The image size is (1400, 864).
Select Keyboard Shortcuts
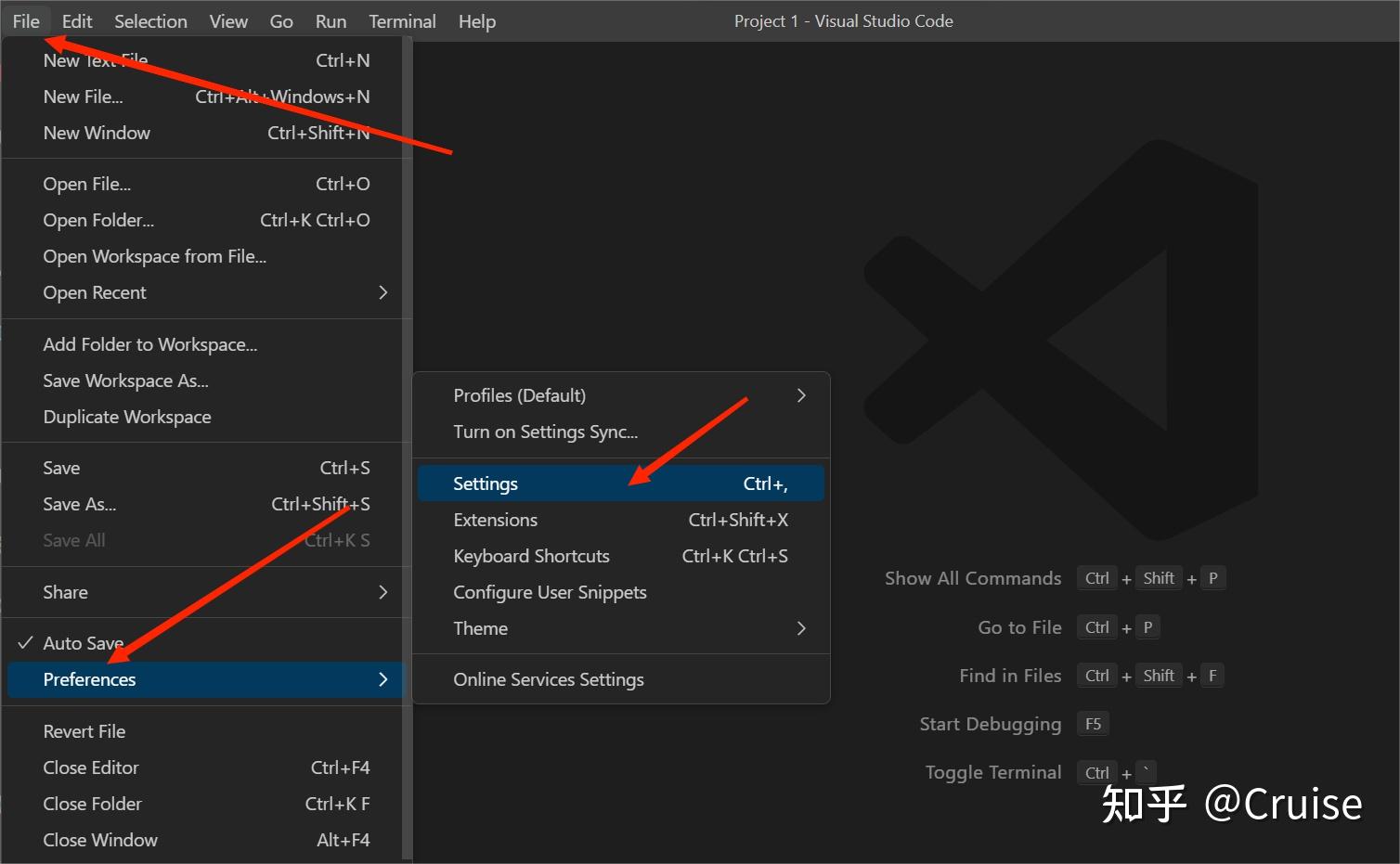coord(530,555)
